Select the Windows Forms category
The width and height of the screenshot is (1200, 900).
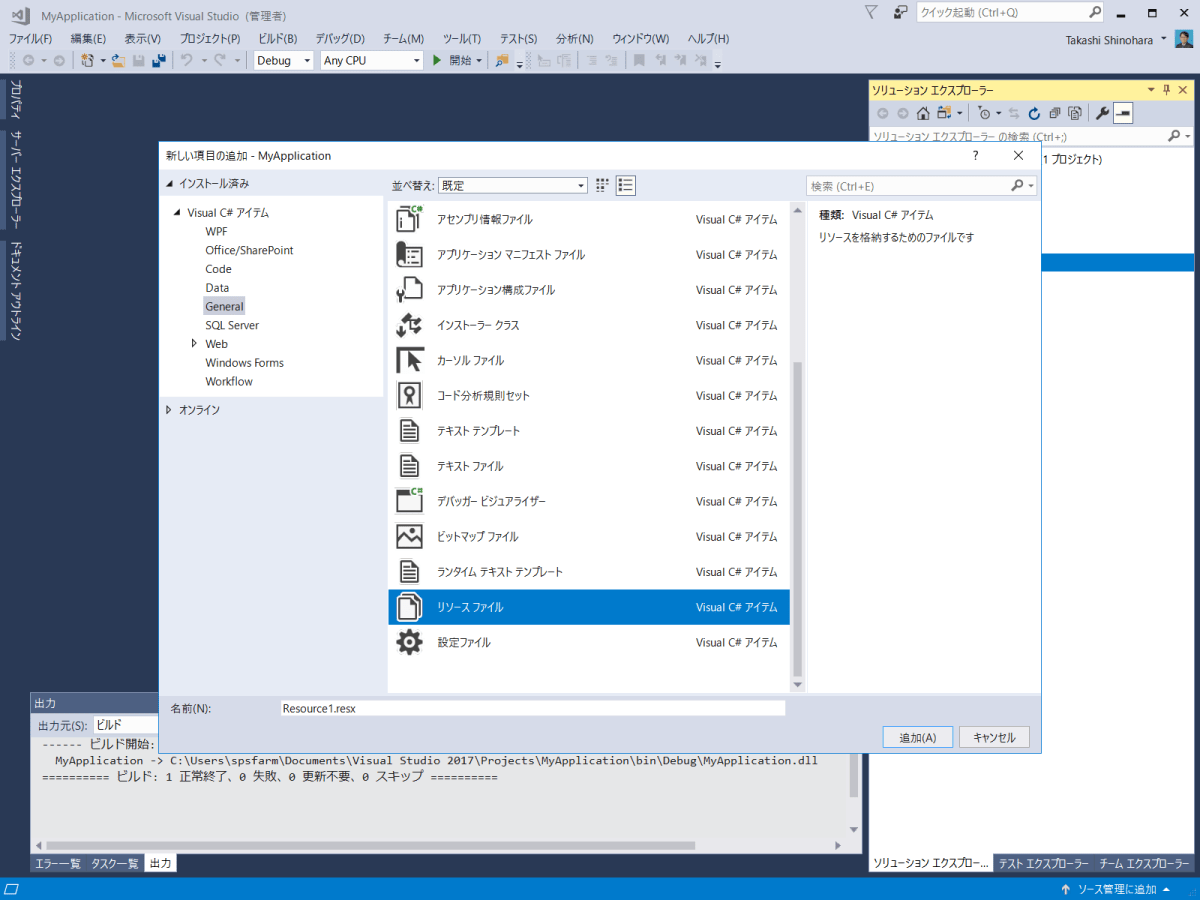(244, 363)
